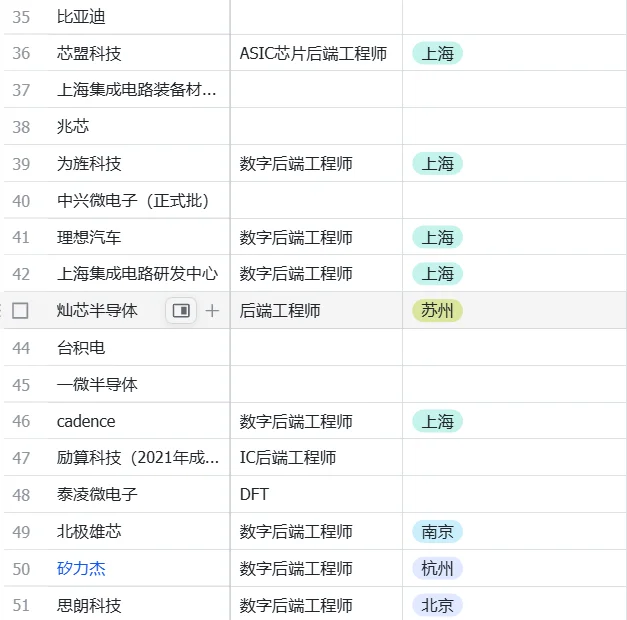Screen dimensions: 627x620
Task: Click the 上海 tag in 理想汽车 row
Action: [x=437, y=237]
